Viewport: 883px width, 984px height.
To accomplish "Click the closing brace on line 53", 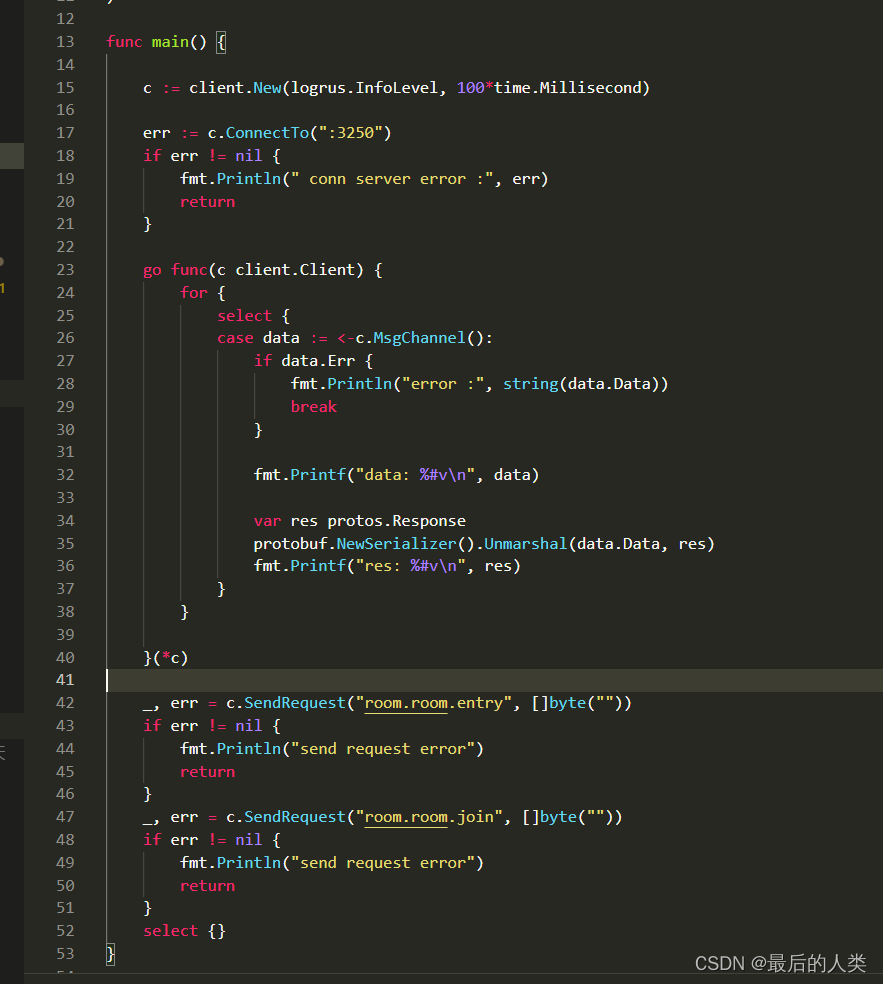I will (x=110, y=954).
